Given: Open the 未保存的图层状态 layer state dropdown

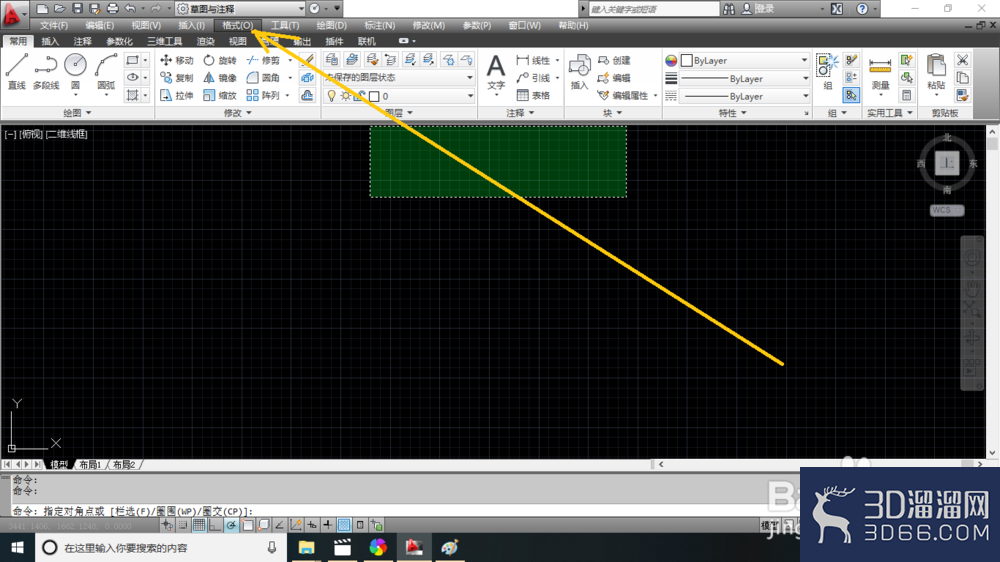Looking at the screenshot, I should point(400,78).
